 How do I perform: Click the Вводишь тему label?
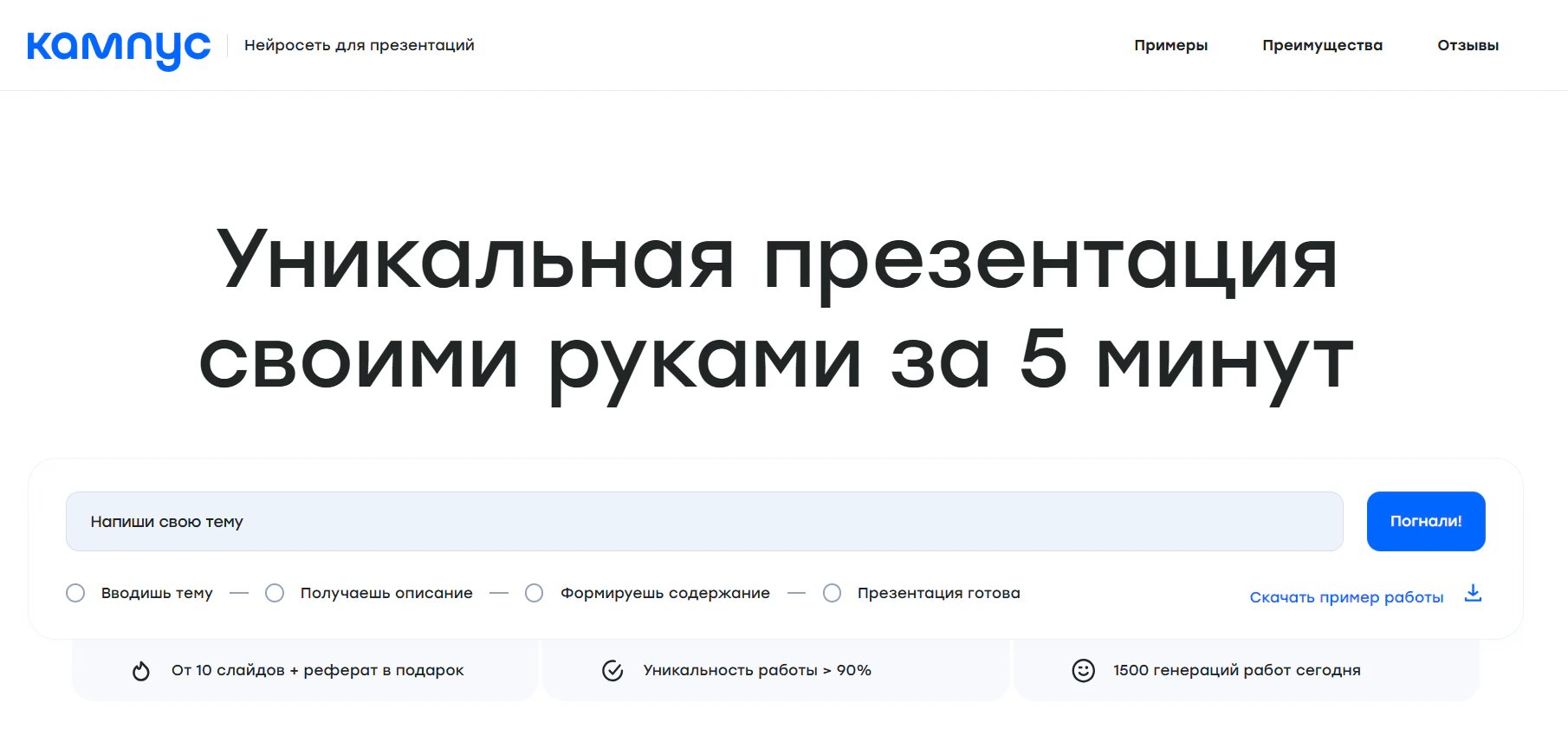click(157, 593)
